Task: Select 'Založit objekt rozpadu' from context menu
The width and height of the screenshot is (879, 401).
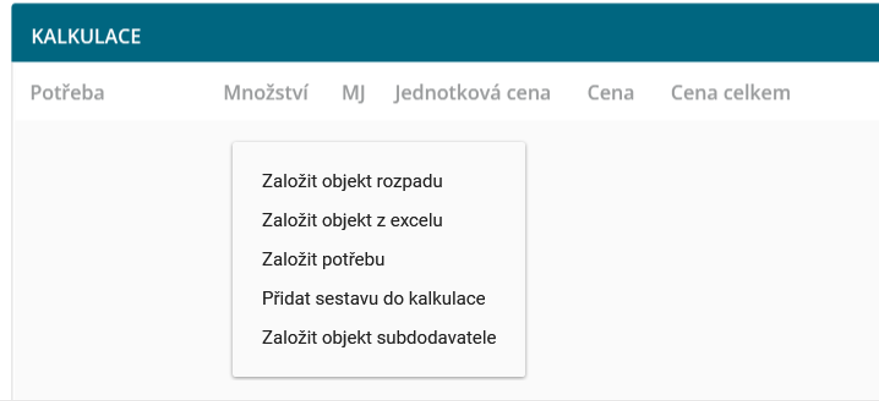Action: [351, 182]
